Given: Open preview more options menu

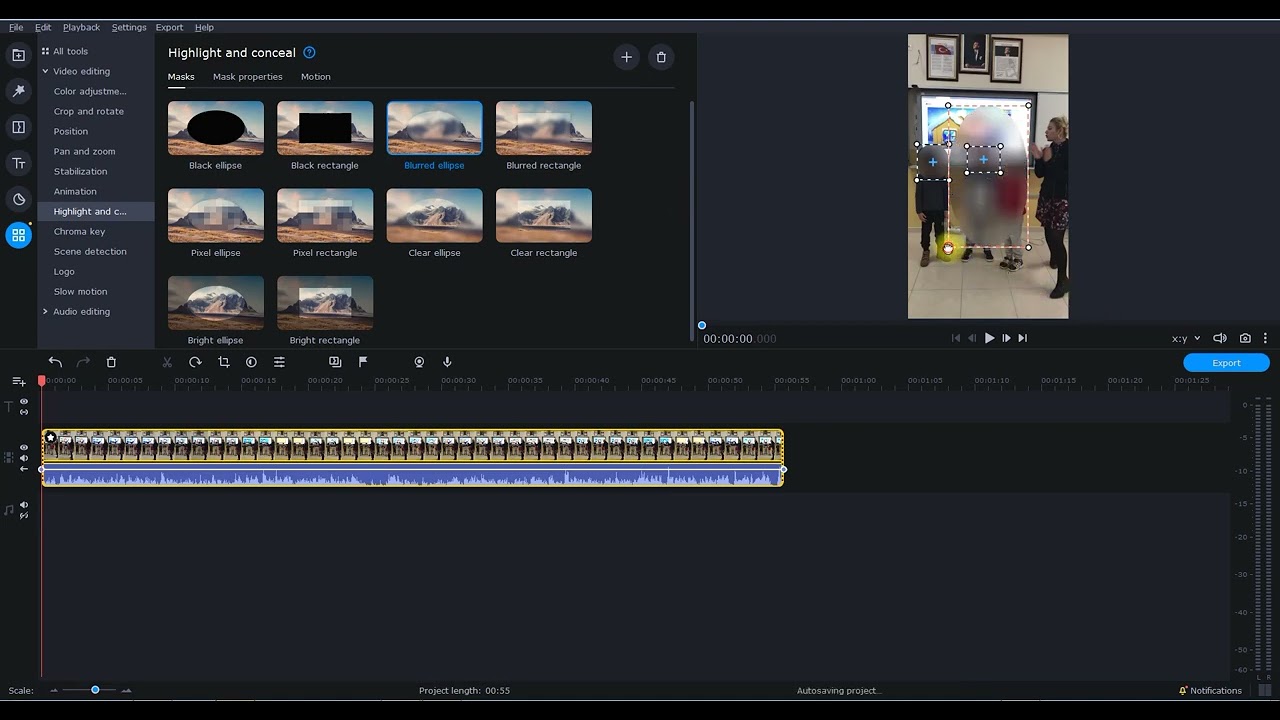Looking at the screenshot, I should [x=1265, y=338].
